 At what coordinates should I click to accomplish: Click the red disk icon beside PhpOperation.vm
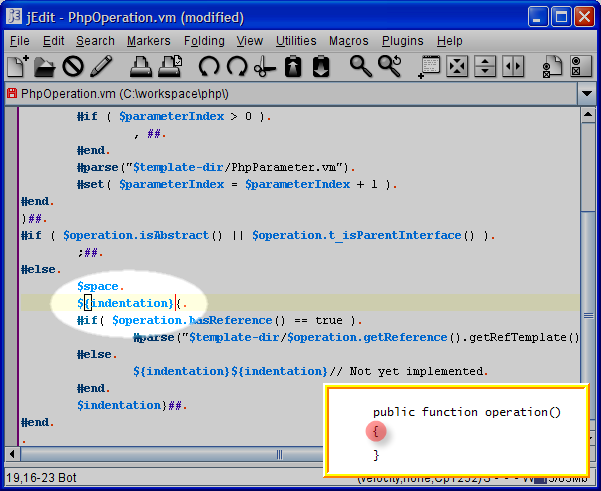click(x=12, y=93)
